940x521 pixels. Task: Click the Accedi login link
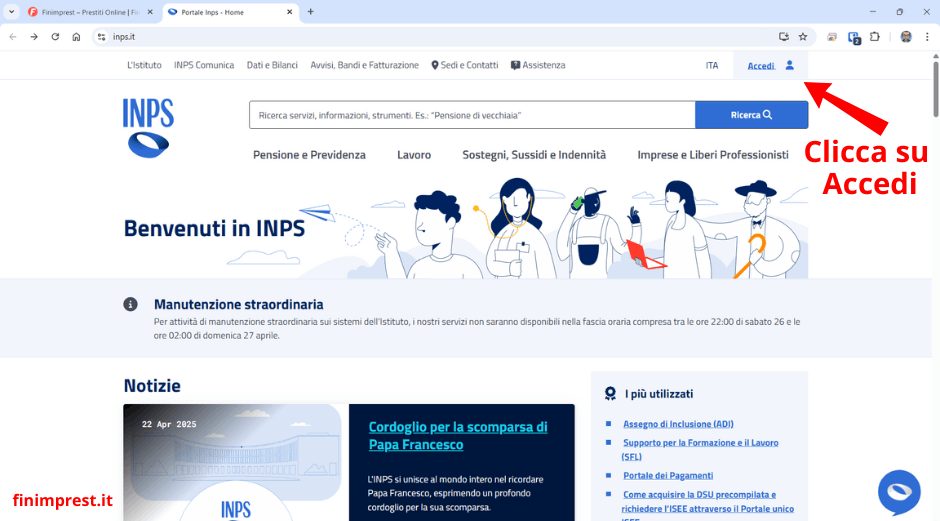point(761,66)
